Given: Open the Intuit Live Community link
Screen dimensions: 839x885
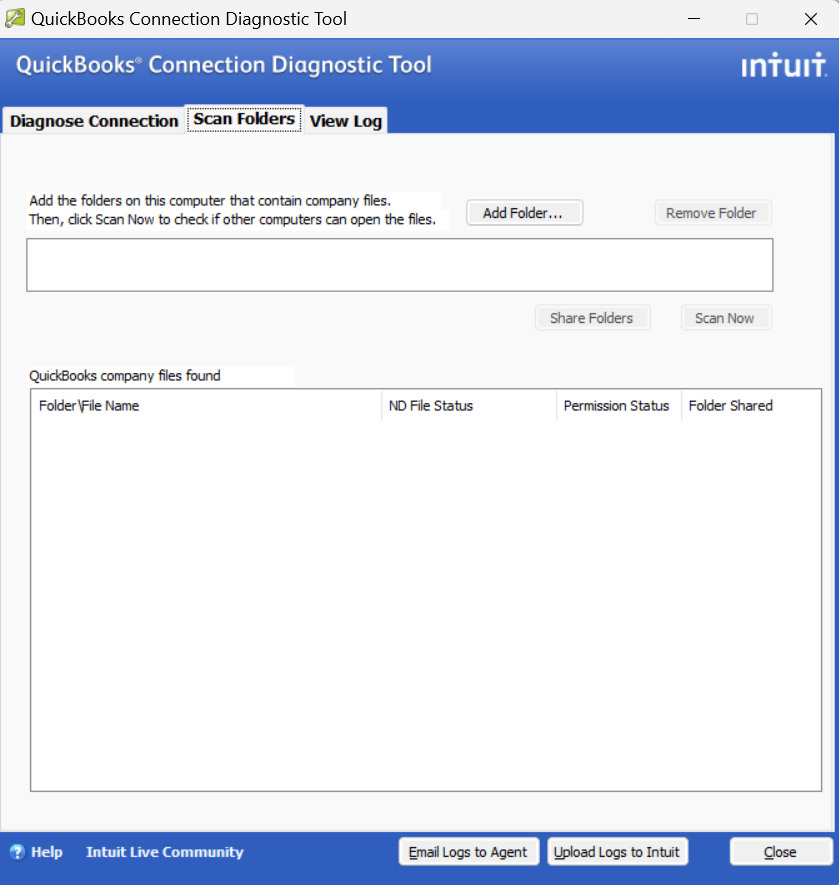Looking at the screenshot, I should 164,852.
